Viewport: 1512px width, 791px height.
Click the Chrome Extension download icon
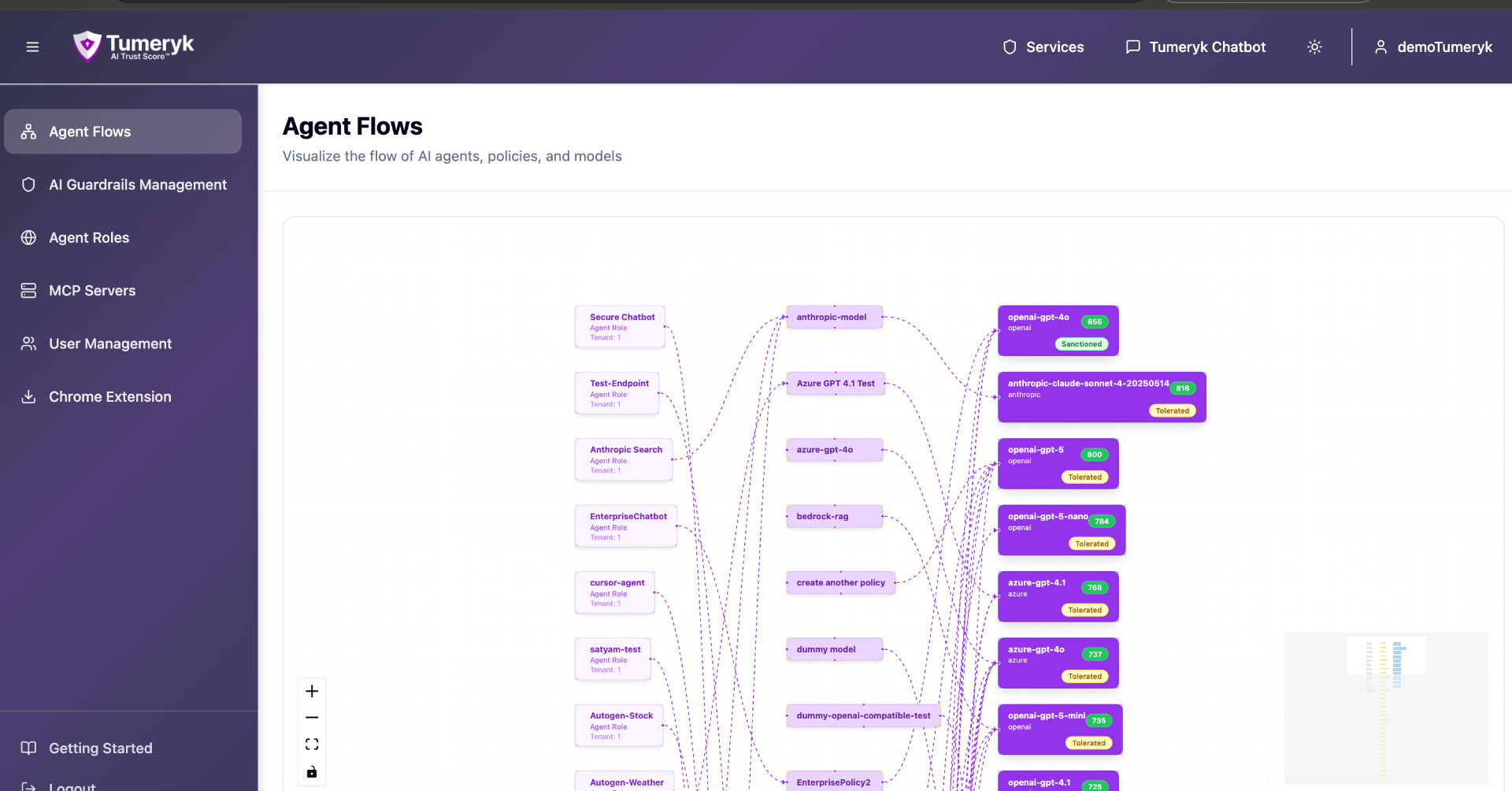pos(28,396)
